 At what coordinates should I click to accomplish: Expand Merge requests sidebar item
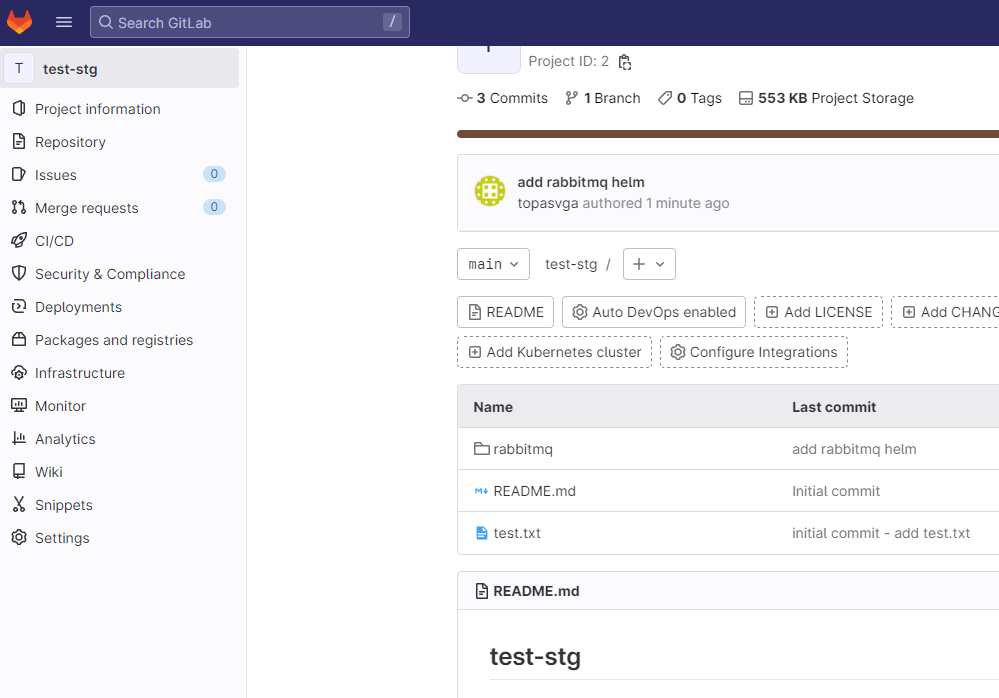tap(119, 208)
